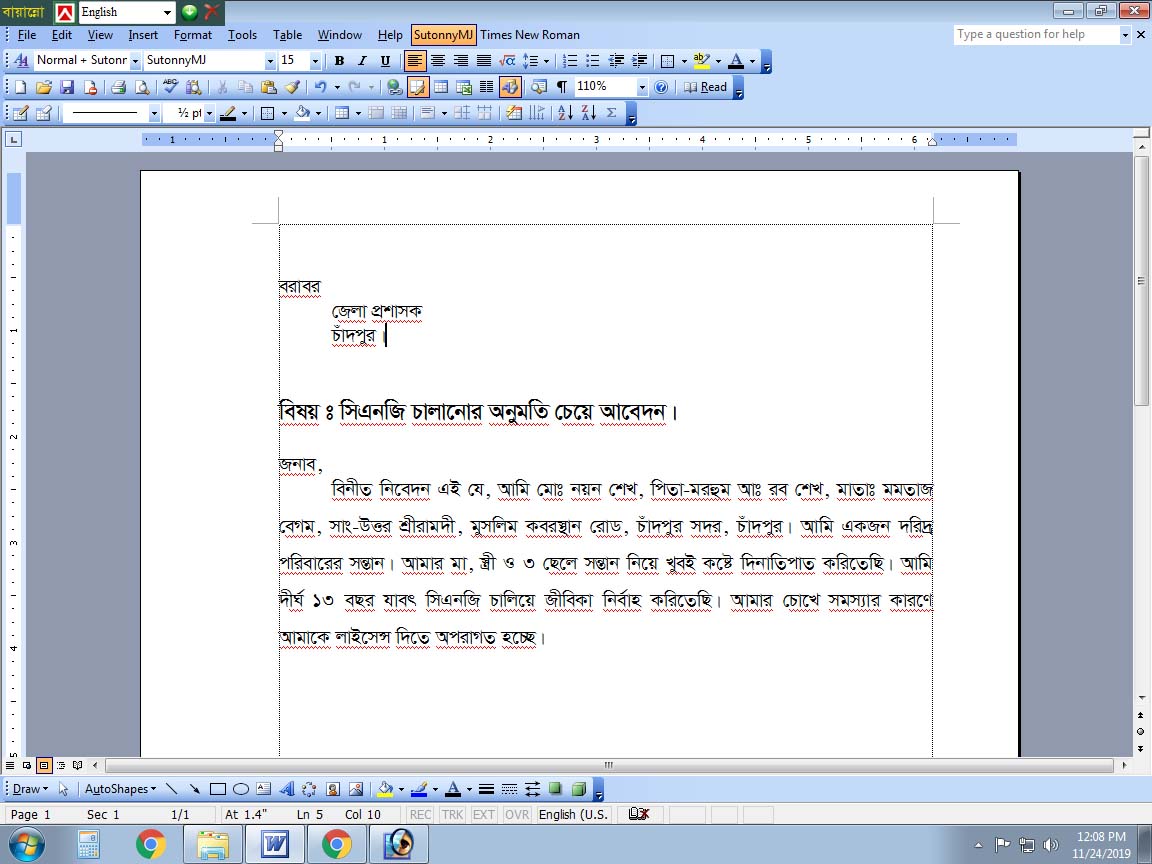Open the Bijoy language dropdown showing English

coord(167,12)
